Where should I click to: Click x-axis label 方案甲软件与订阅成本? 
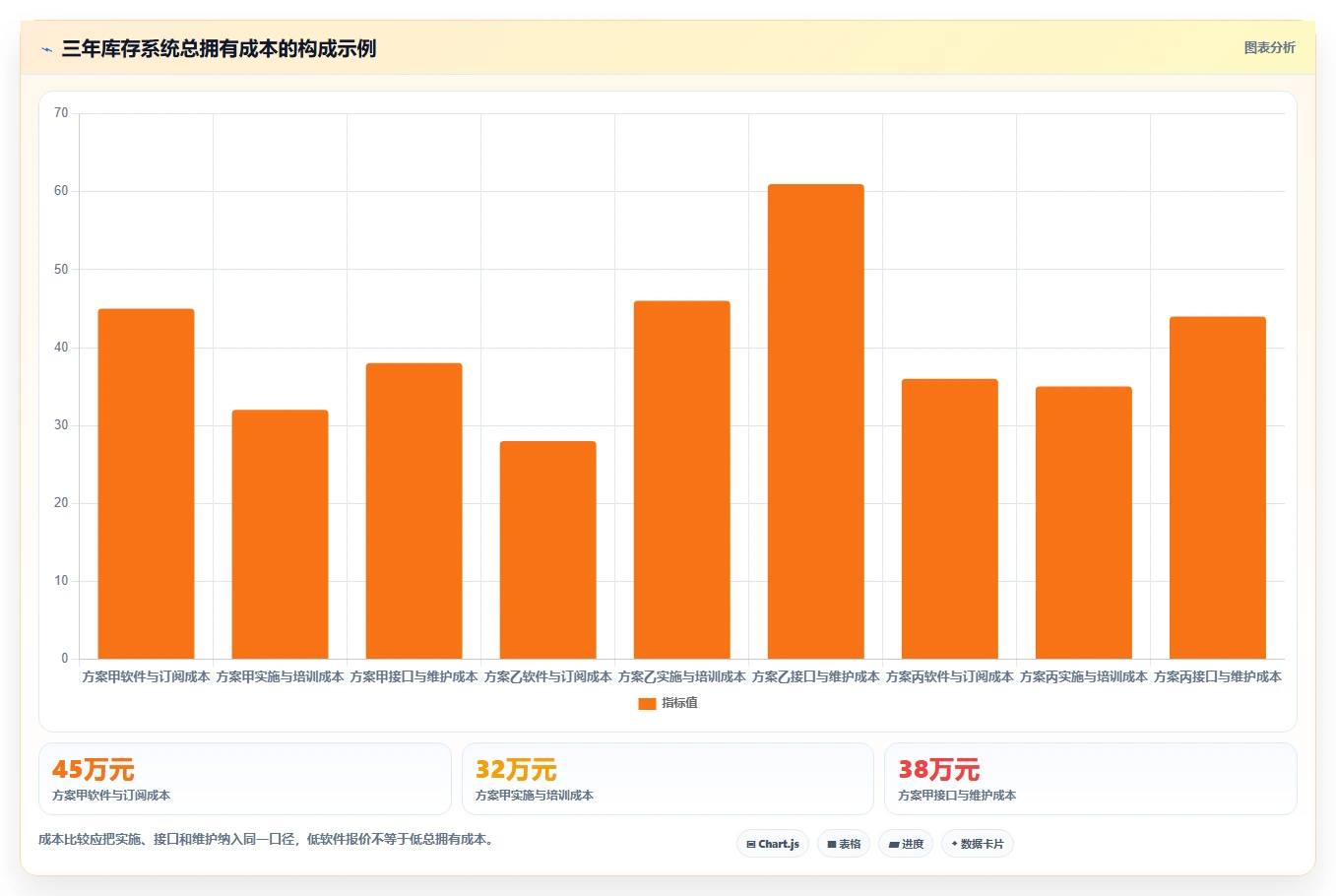146,677
